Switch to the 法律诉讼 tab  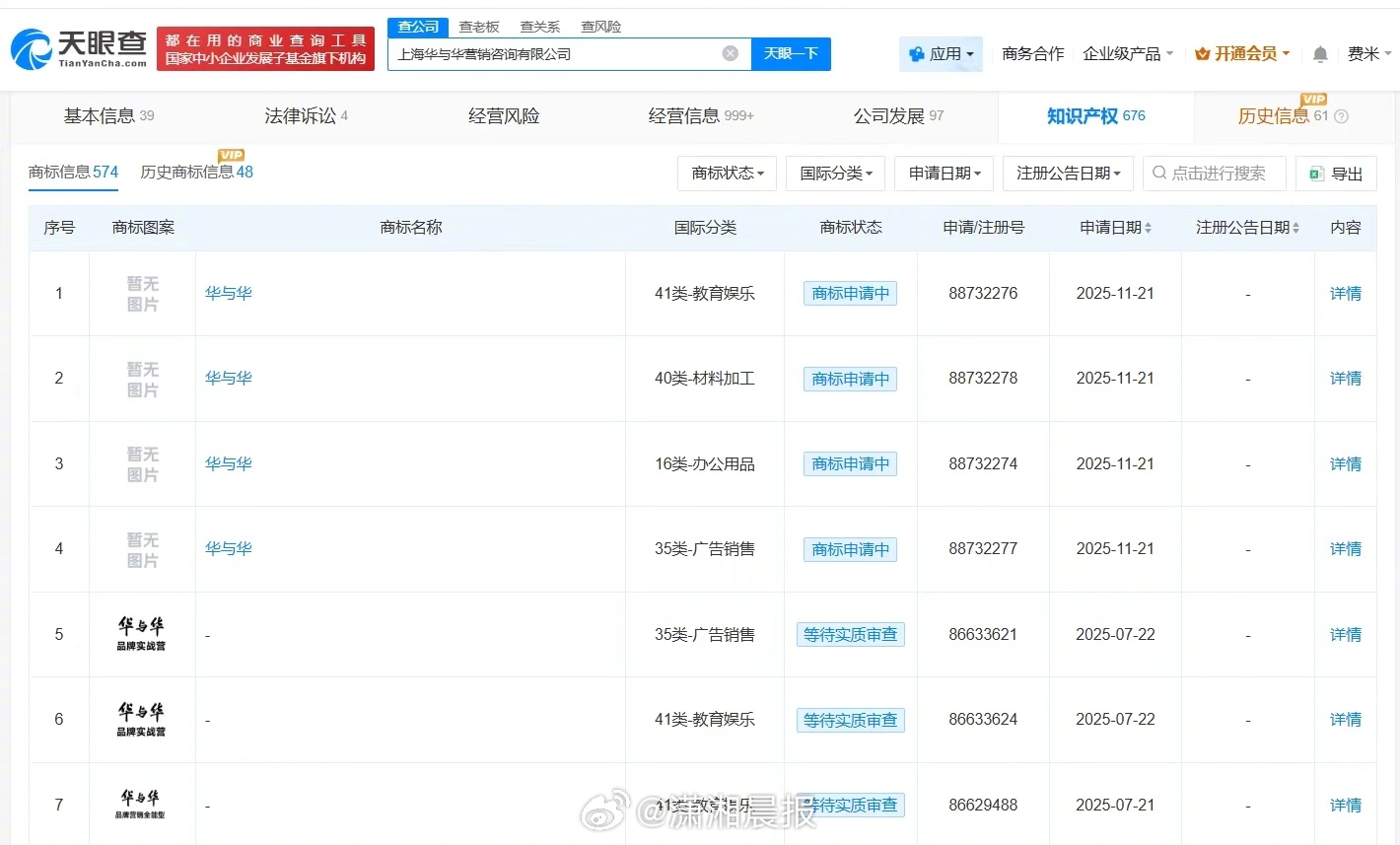(x=306, y=116)
